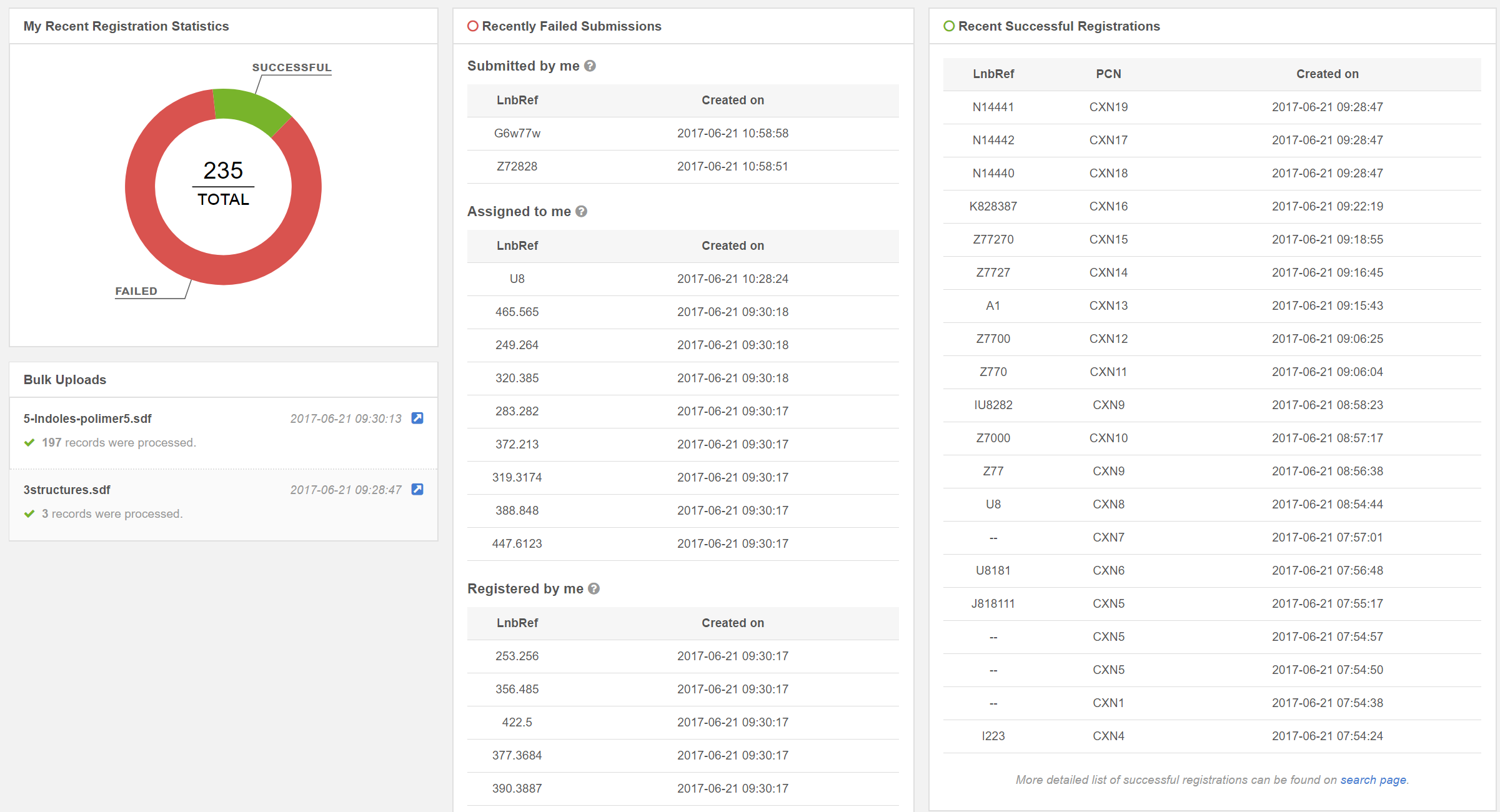Viewport: 1500px width, 812px height.
Task: Click upload timestamp 2017-06-21 09:30:13
Action: click(x=345, y=418)
